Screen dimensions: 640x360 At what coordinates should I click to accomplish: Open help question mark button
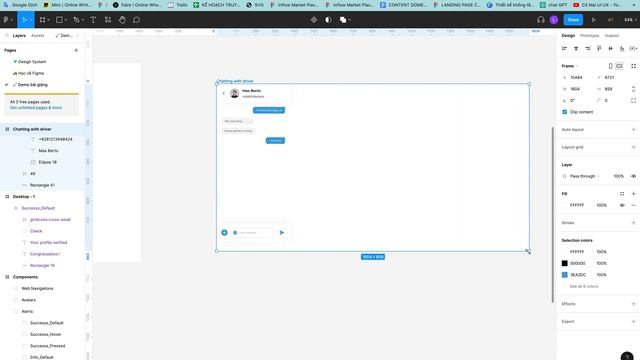click(x=627, y=357)
